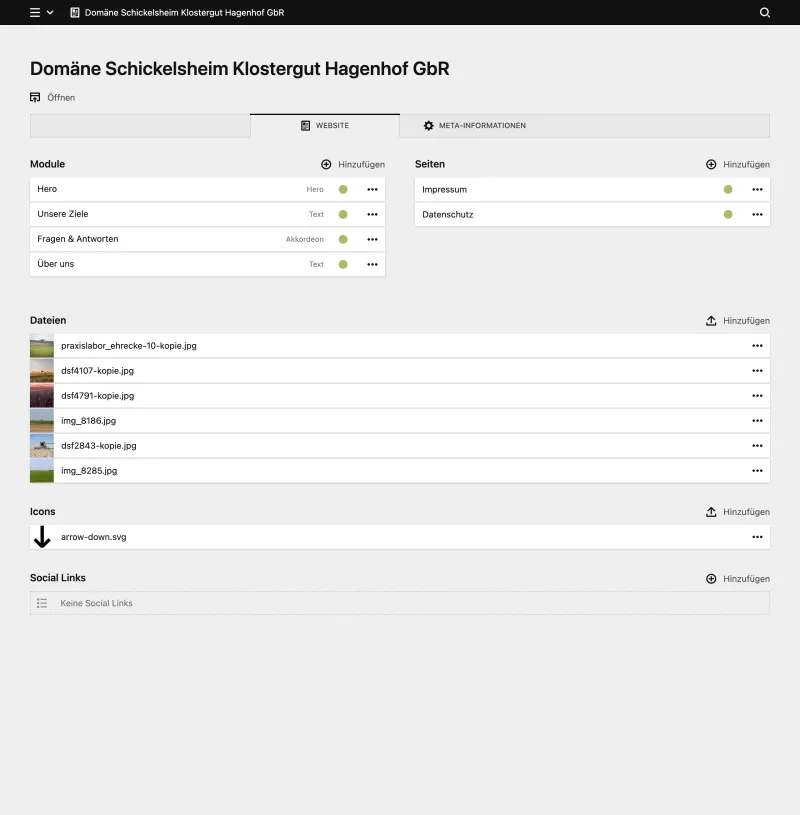Click the upload icon beside Dateien Hinzufügen
Image resolution: width=800 pixels, height=815 pixels.
[713, 320]
